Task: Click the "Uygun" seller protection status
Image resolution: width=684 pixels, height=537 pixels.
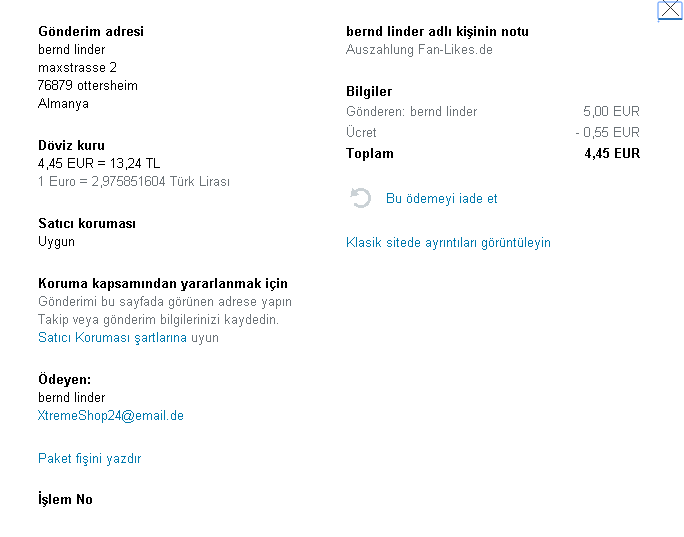Action: click(56, 242)
